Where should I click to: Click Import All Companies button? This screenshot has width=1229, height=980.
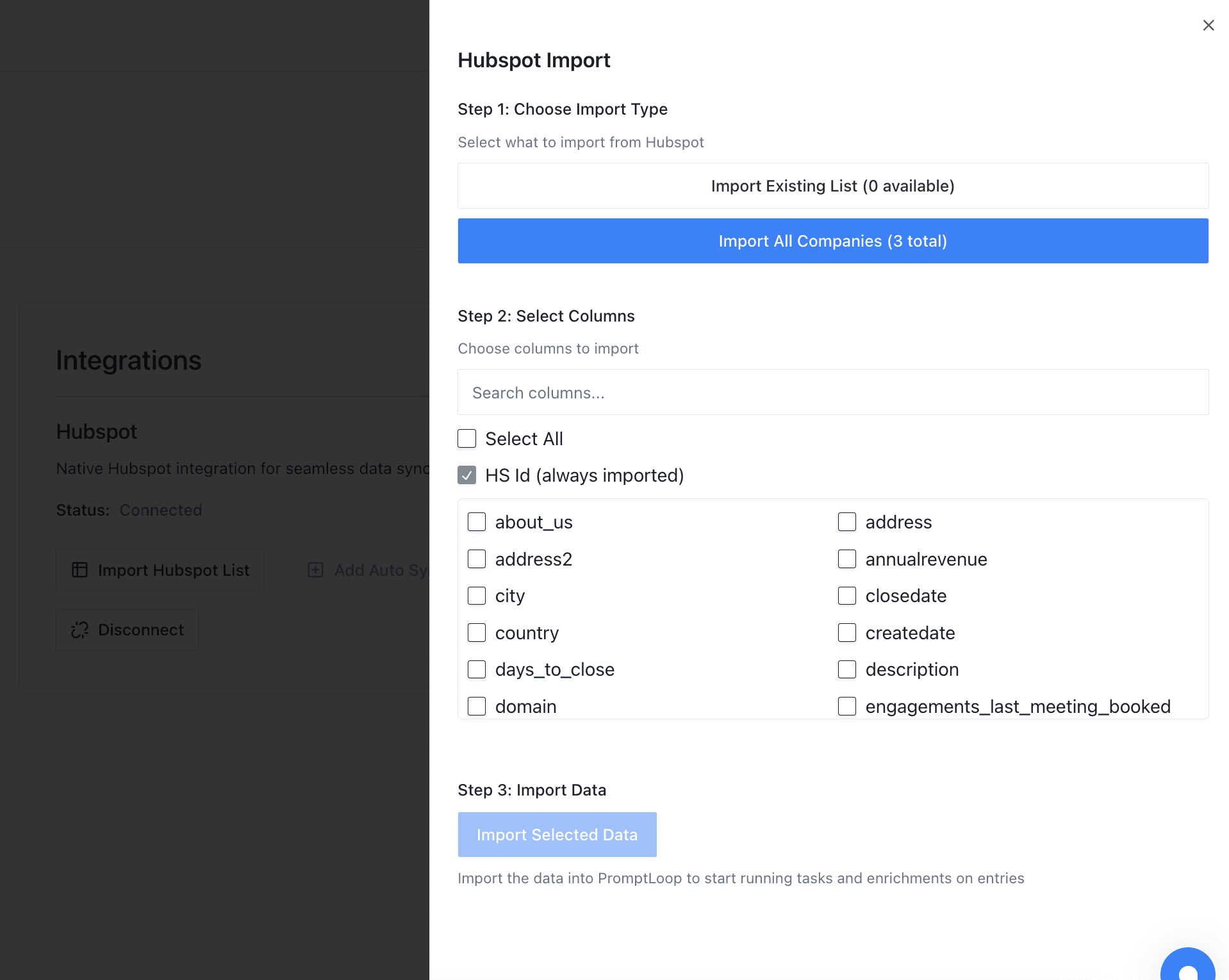point(832,241)
